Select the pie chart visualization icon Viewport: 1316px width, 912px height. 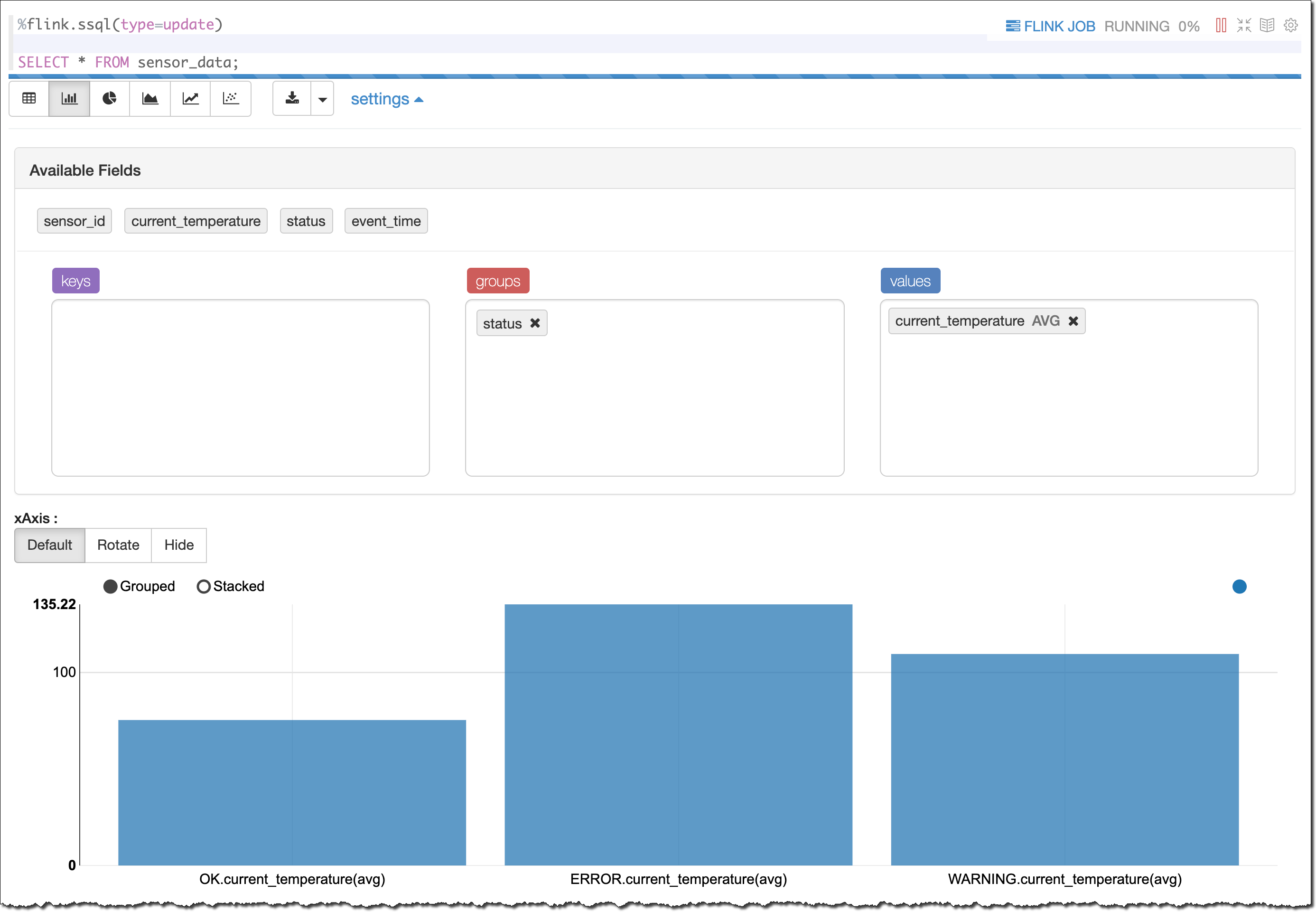click(x=110, y=99)
